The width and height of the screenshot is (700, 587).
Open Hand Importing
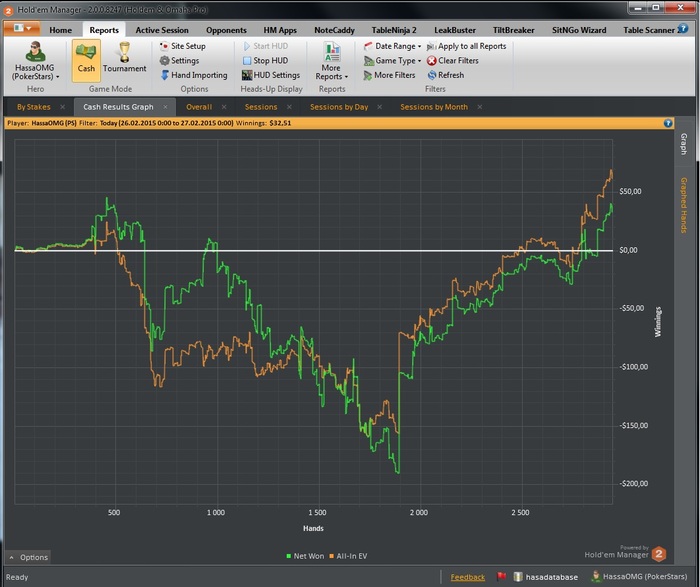click(x=194, y=75)
